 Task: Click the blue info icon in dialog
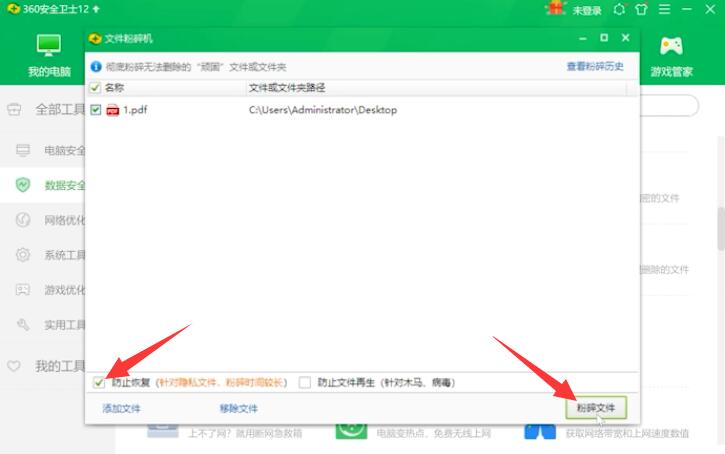point(96,67)
